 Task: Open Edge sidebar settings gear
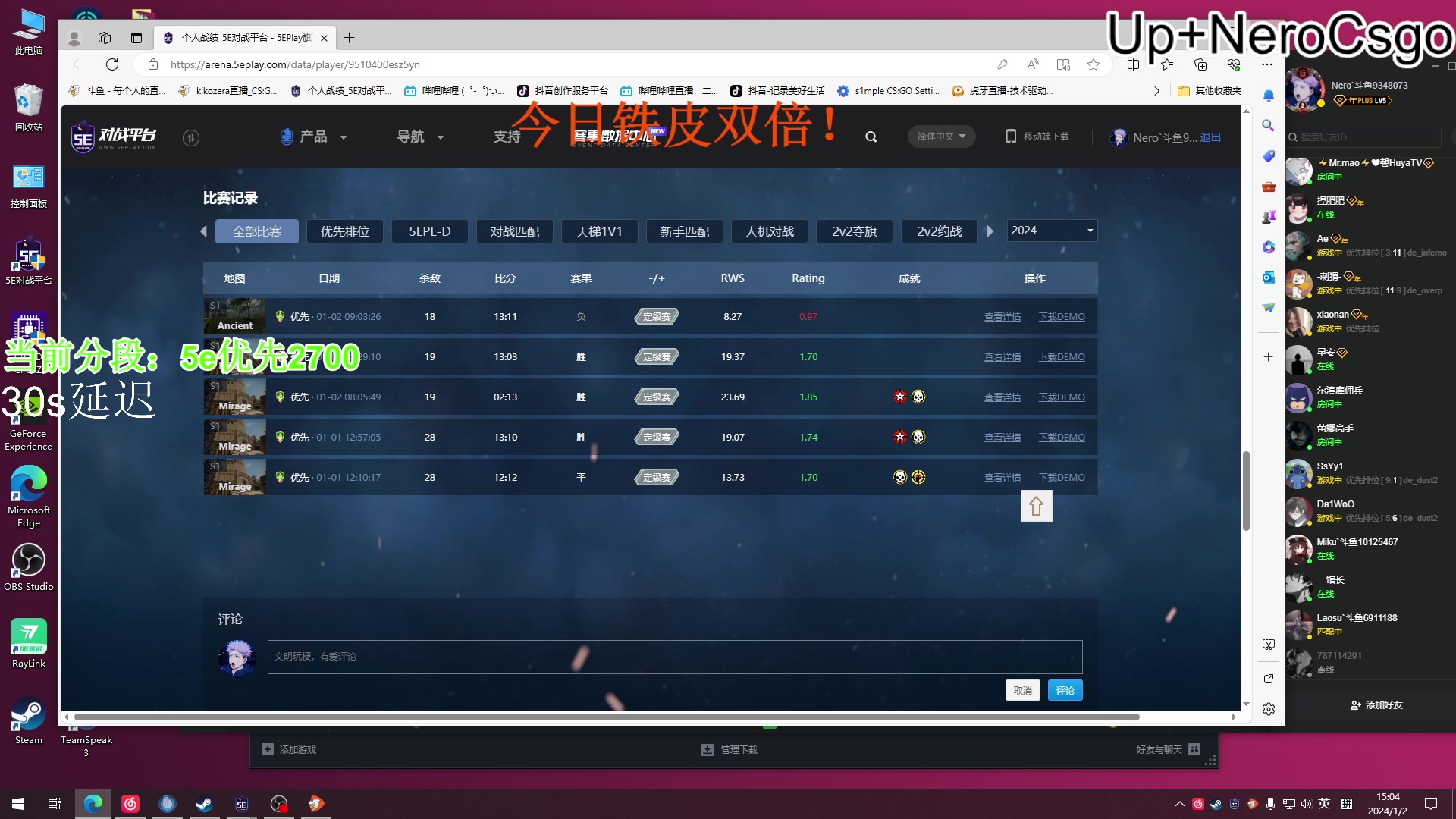point(1269,709)
